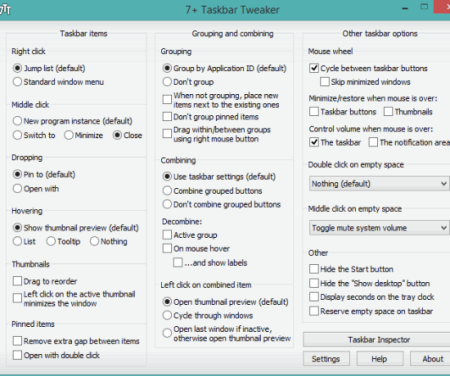Open the Taskbar Inspector
This screenshot has width=450, height=376.
click(x=377, y=340)
